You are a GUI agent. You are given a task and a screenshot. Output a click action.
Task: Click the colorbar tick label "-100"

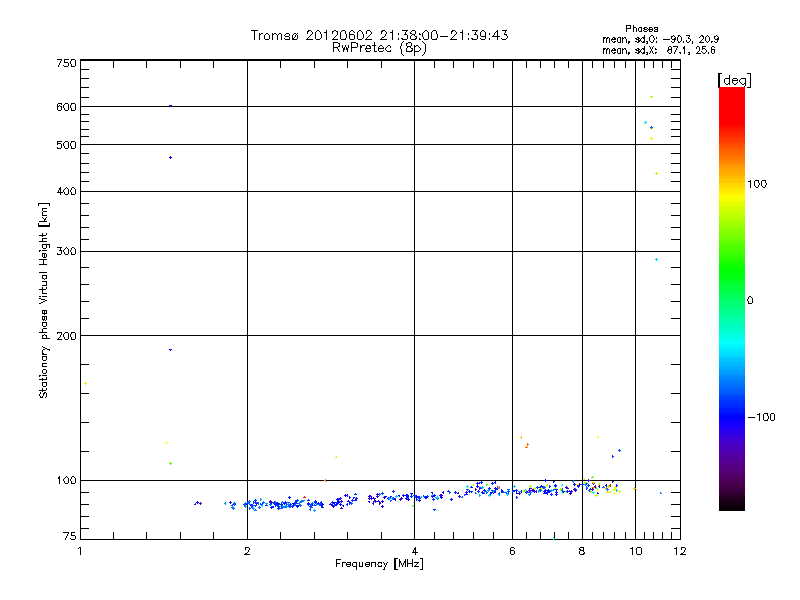pyautogui.click(x=761, y=417)
